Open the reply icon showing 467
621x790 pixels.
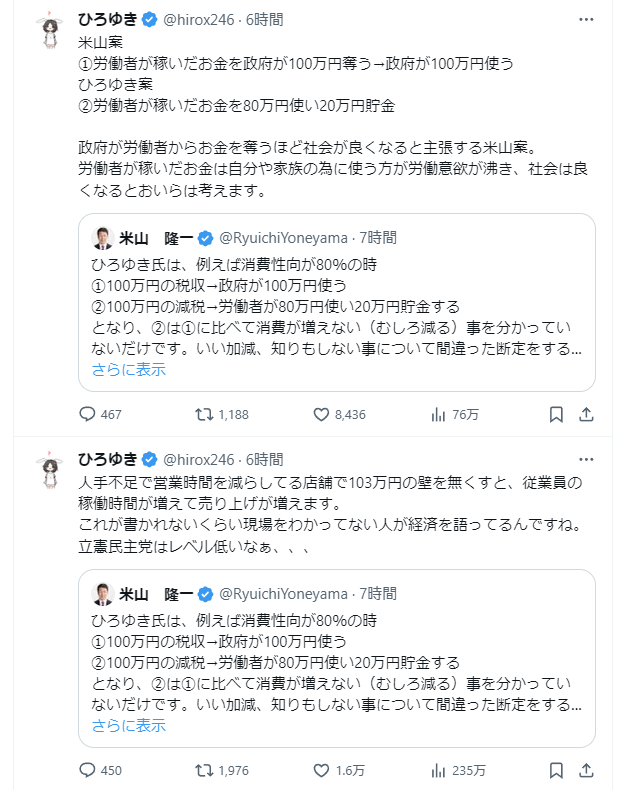(87, 414)
